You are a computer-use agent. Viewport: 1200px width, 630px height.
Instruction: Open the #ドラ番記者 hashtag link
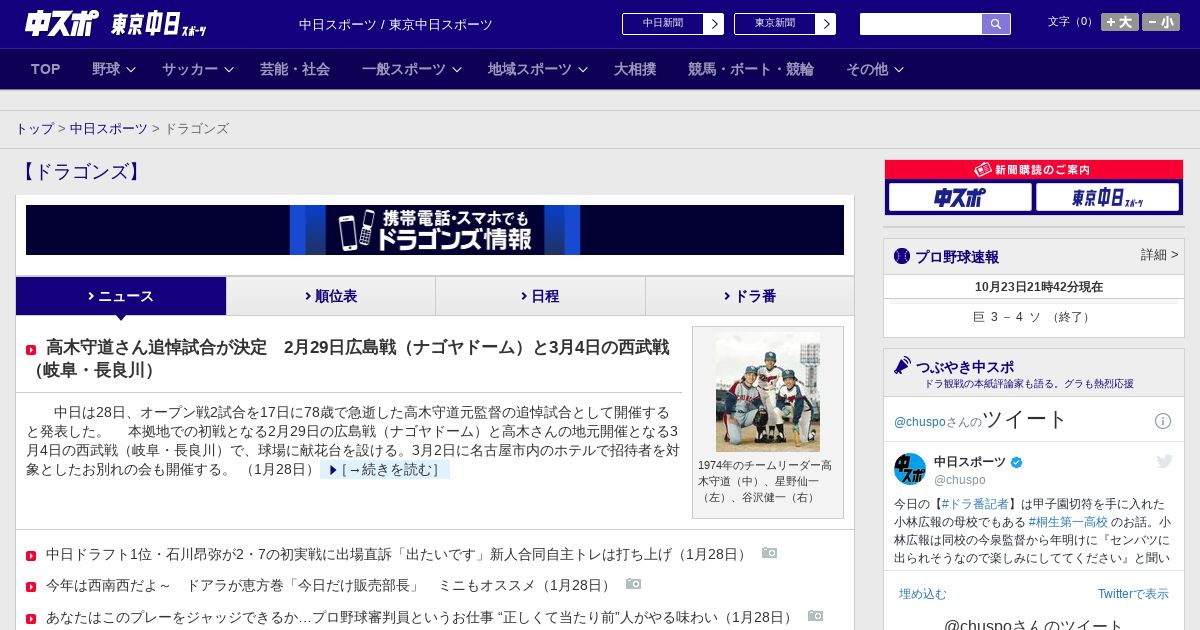(975, 504)
